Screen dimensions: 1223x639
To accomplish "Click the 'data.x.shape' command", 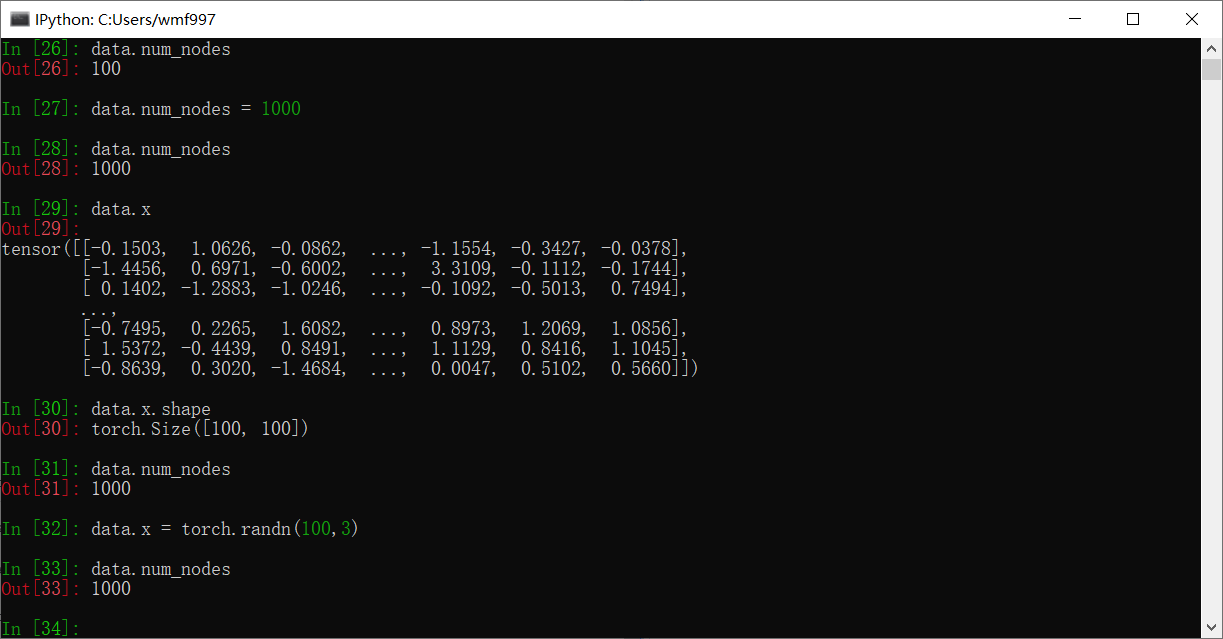I will click(x=151, y=409).
